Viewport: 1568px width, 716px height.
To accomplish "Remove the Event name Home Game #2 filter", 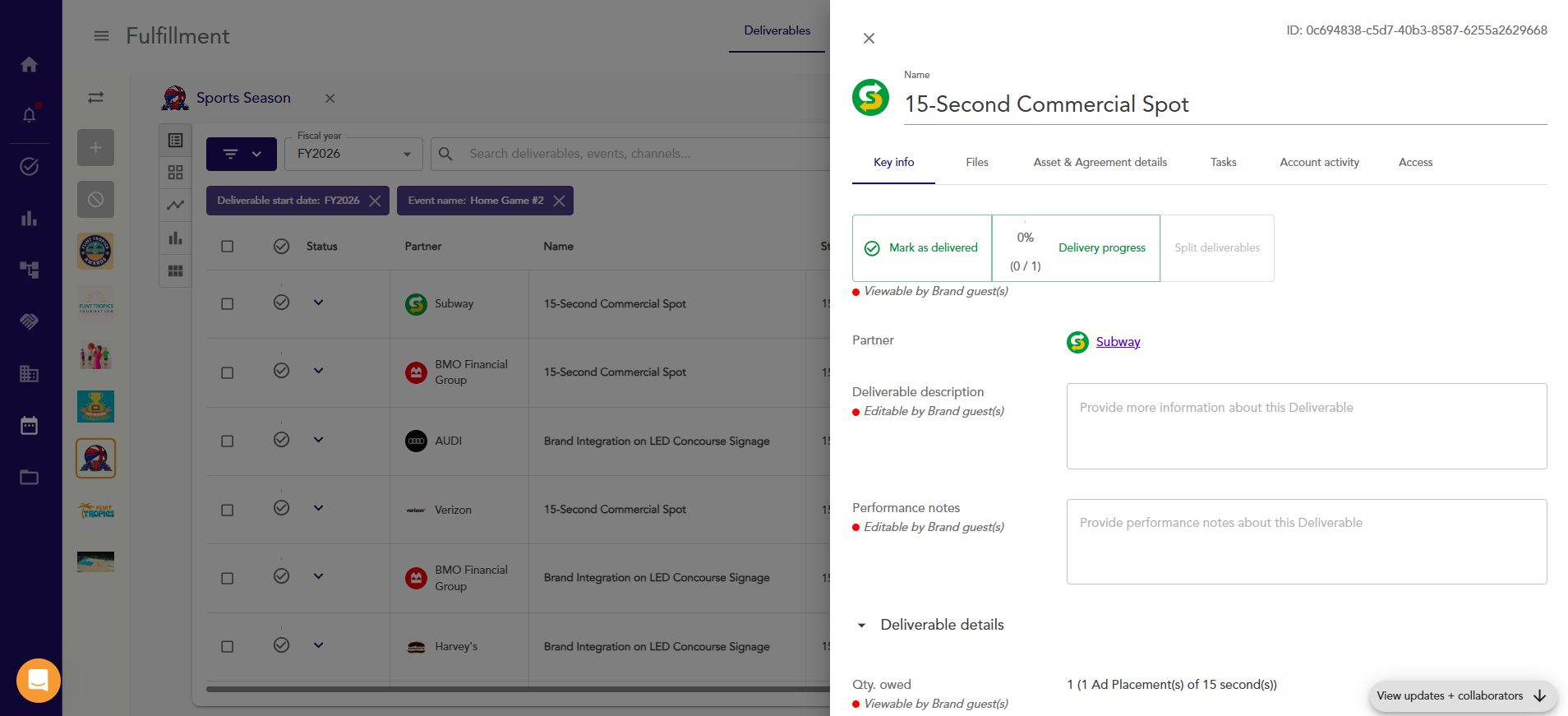I will point(559,201).
